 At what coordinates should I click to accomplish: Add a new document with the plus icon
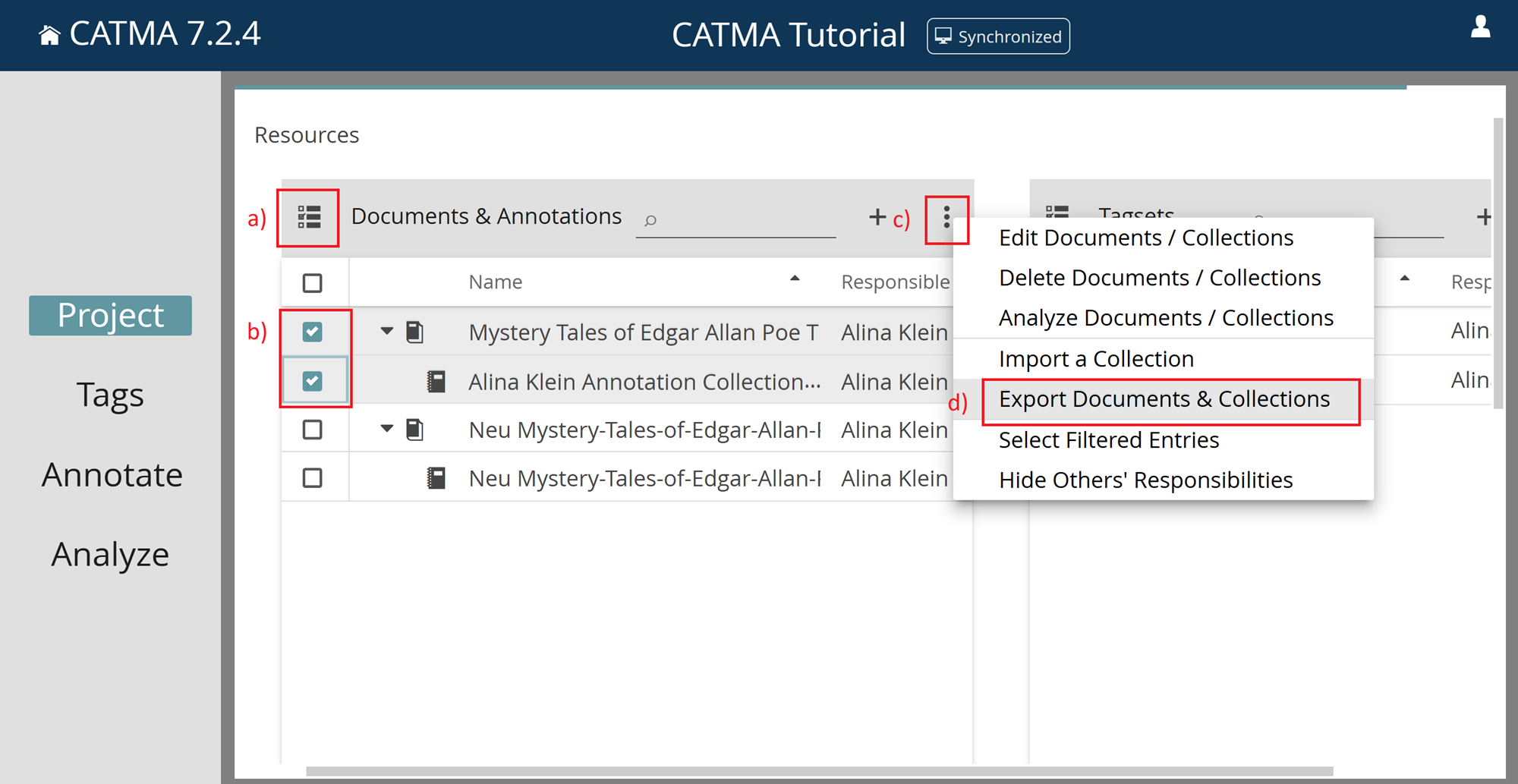877,216
